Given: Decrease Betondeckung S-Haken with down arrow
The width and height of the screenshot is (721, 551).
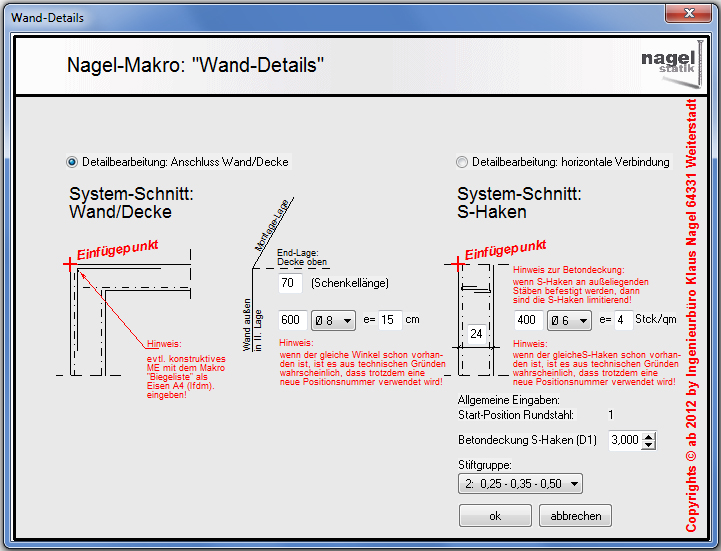Looking at the screenshot, I should tap(649, 445).
